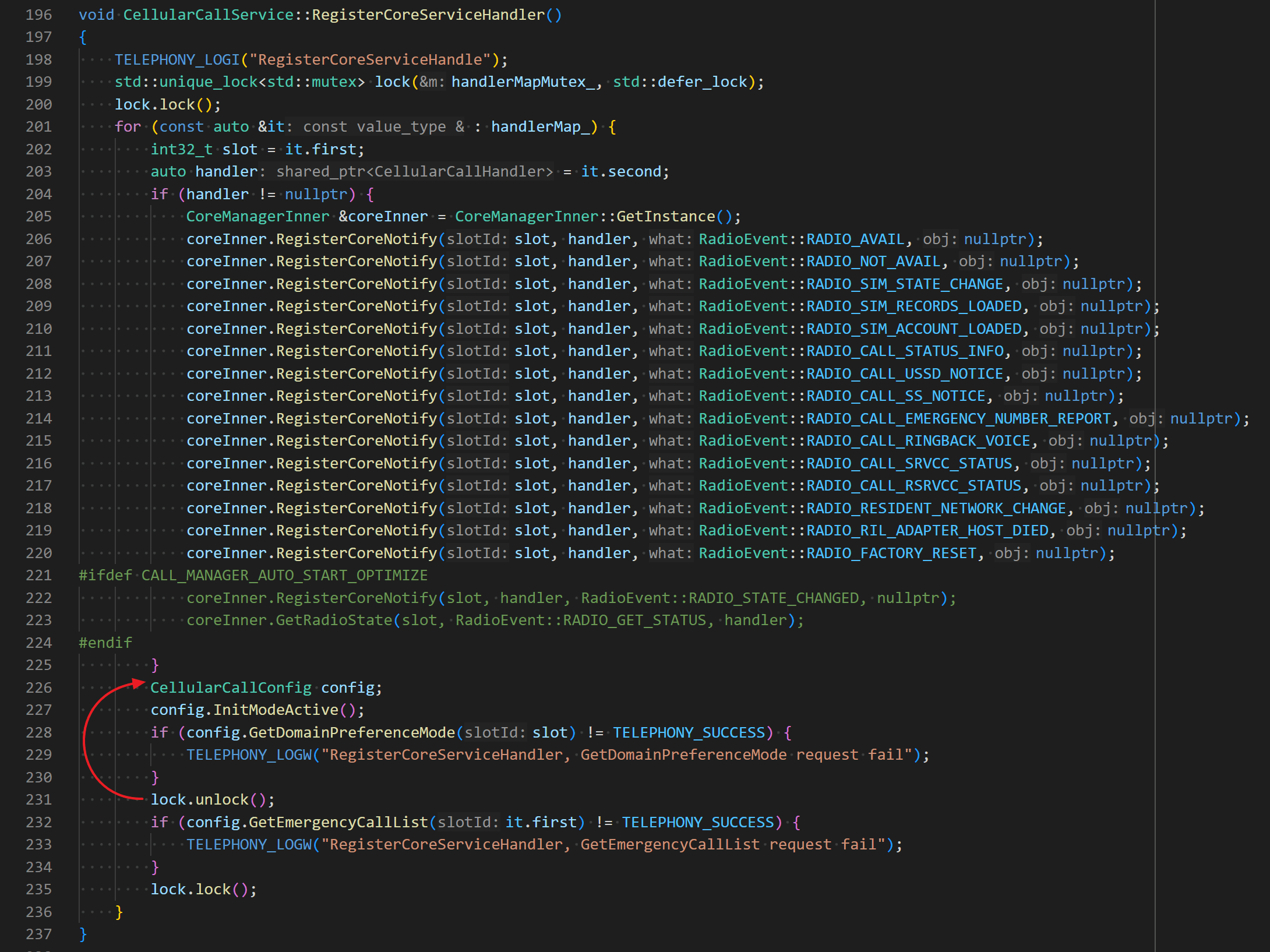Click GetRadioState call on line 223
The height and width of the screenshot is (952, 1270).
[334, 620]
